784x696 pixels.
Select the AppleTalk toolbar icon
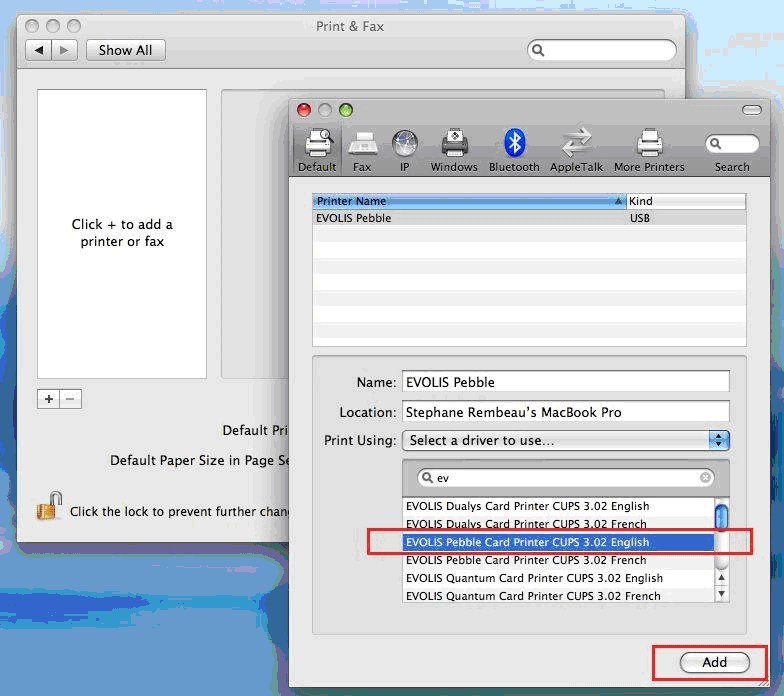pos(576,150)
